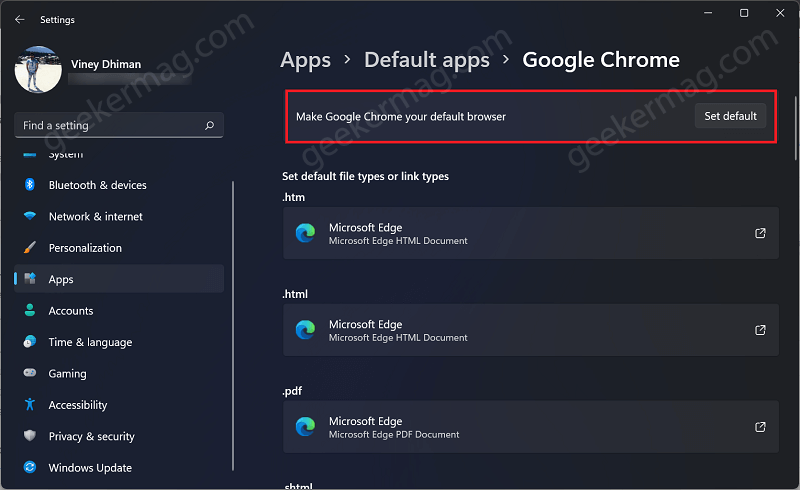Open Windows Update settings

pos(119,468)
